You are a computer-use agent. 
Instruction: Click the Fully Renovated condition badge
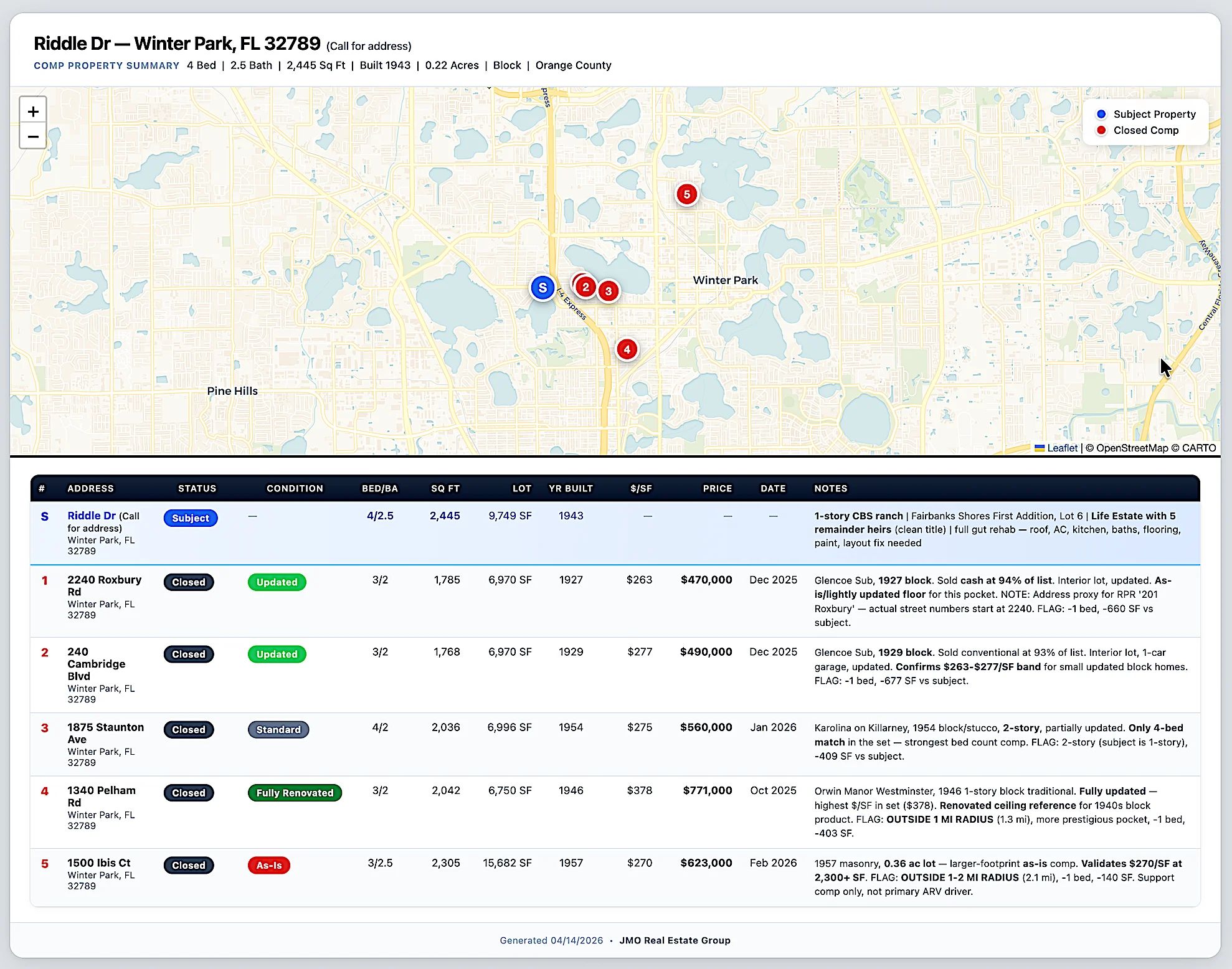pos(295,793)
